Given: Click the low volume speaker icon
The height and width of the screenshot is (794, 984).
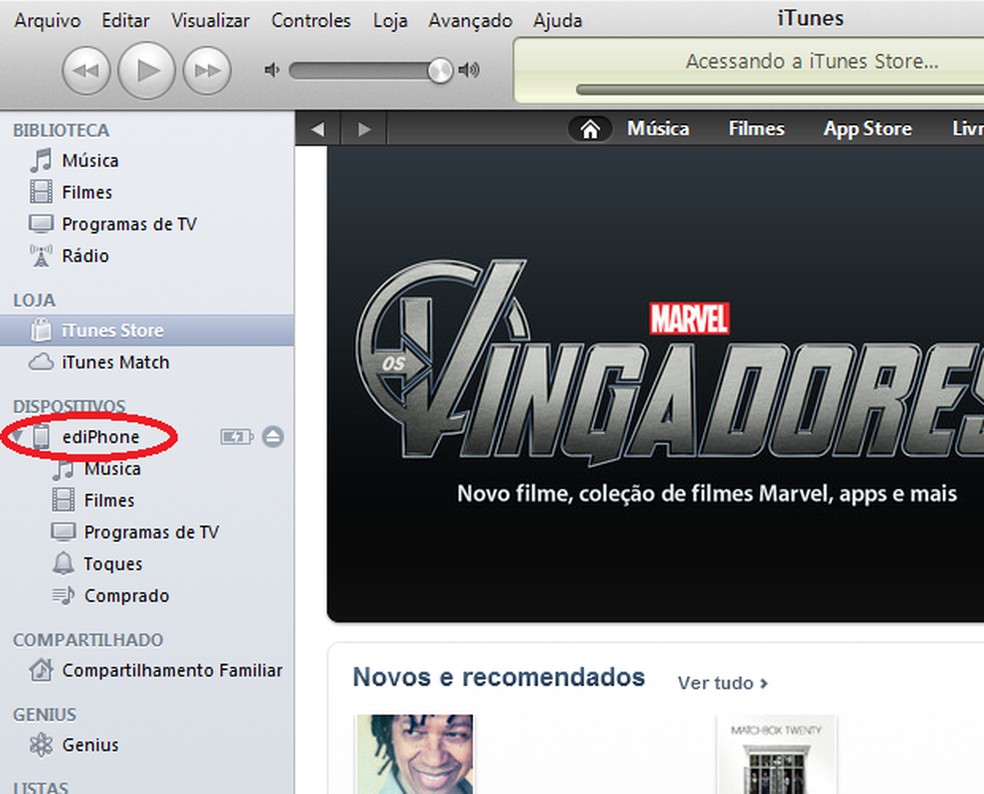Looking at the screenshot, I should click(272, 70).
